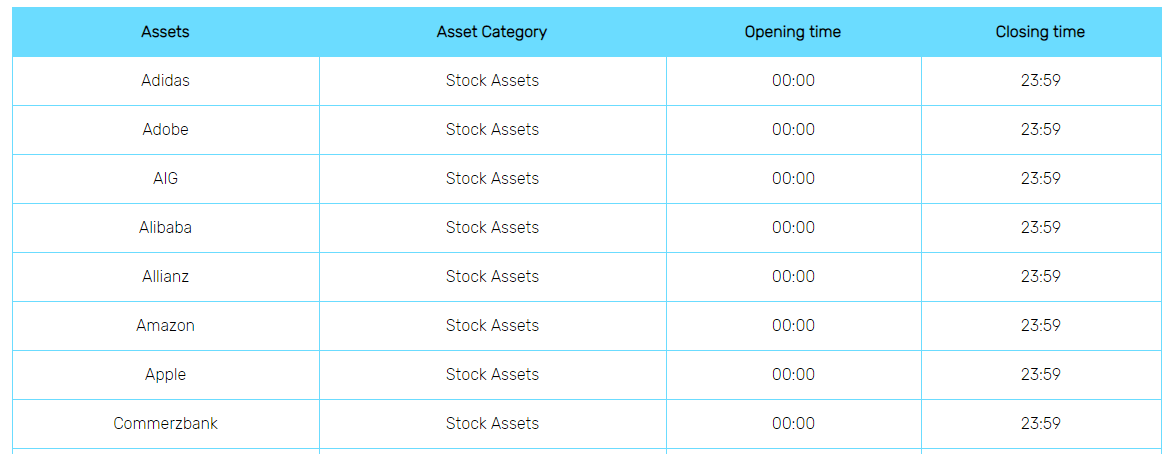Click the Assets column header
Screen dimensions: 1174x454
coord(165,32)
